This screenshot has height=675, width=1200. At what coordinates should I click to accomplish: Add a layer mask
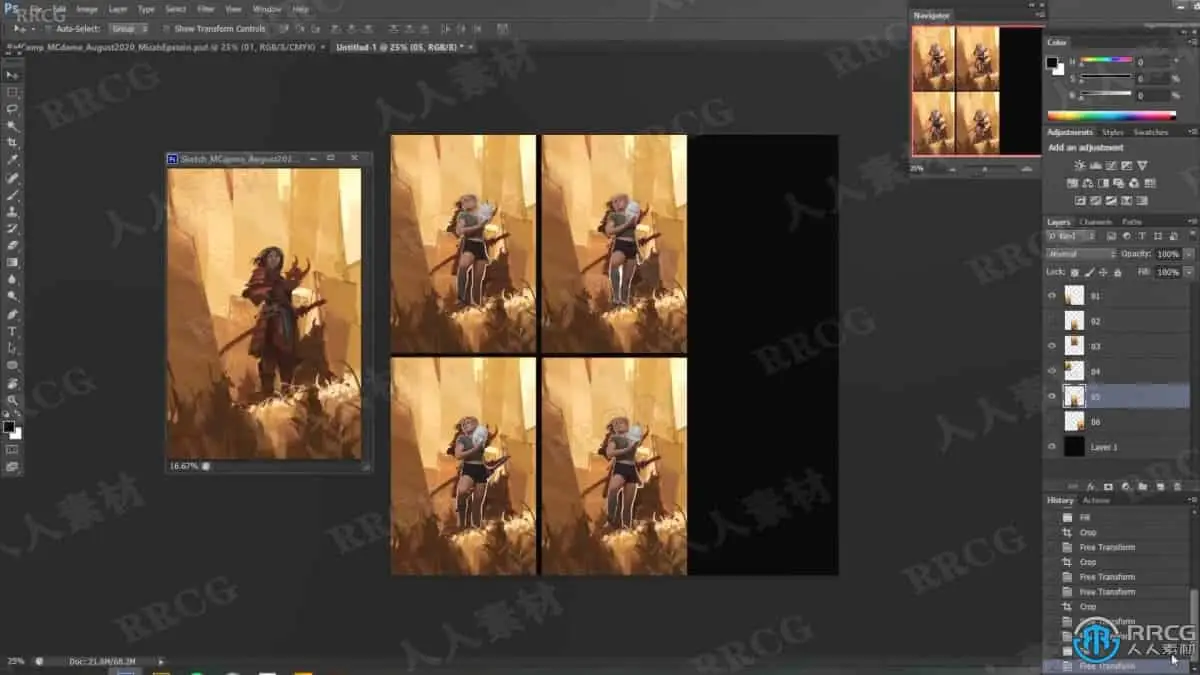(x=1109, y=486)
